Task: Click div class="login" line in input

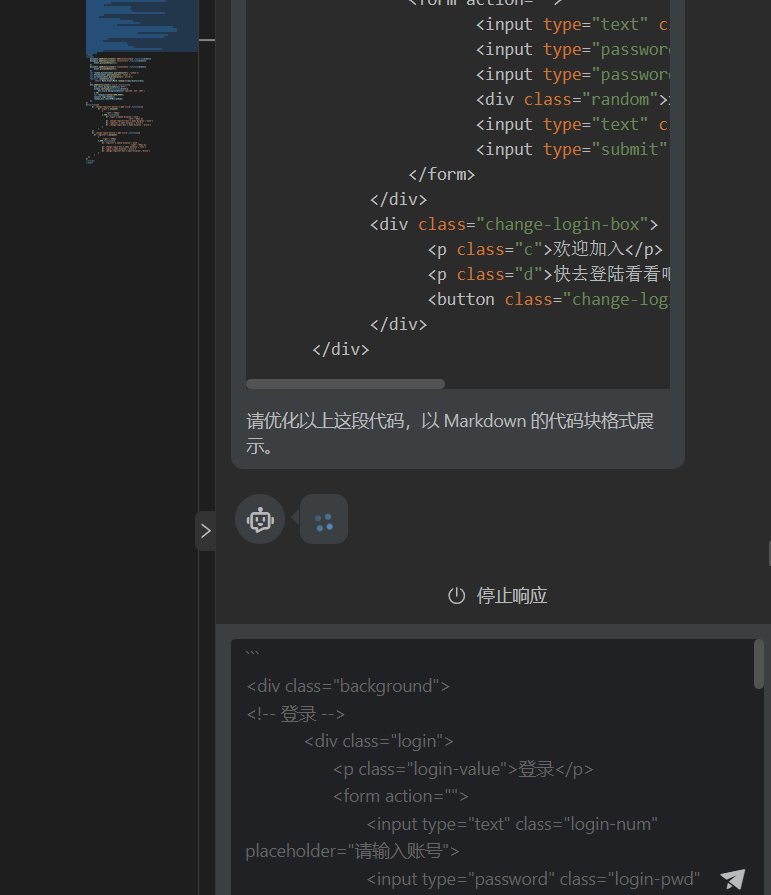Action: [x=379, y=741]
